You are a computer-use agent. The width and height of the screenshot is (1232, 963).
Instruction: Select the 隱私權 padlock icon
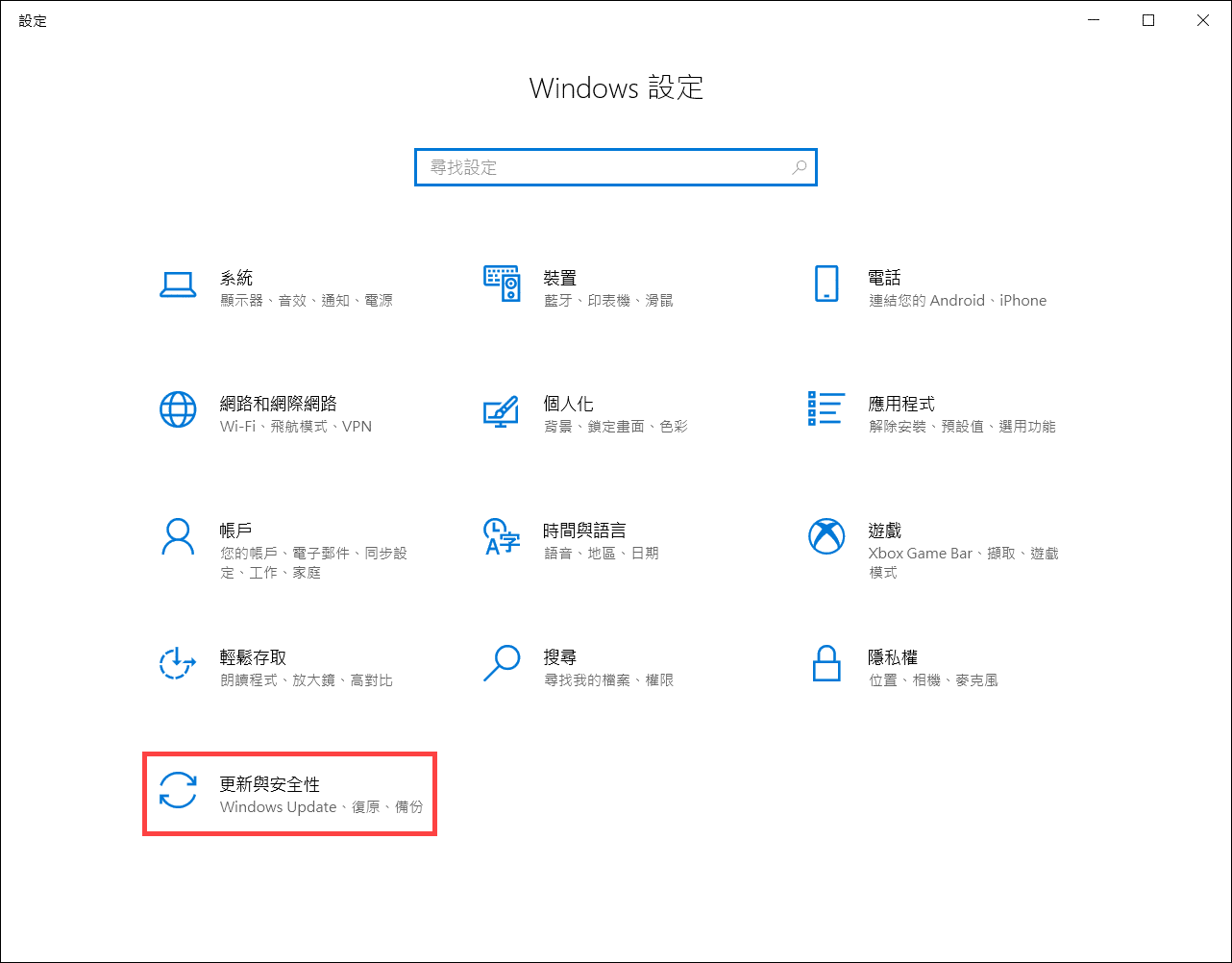pyautogui.click(x=825, y=664)
